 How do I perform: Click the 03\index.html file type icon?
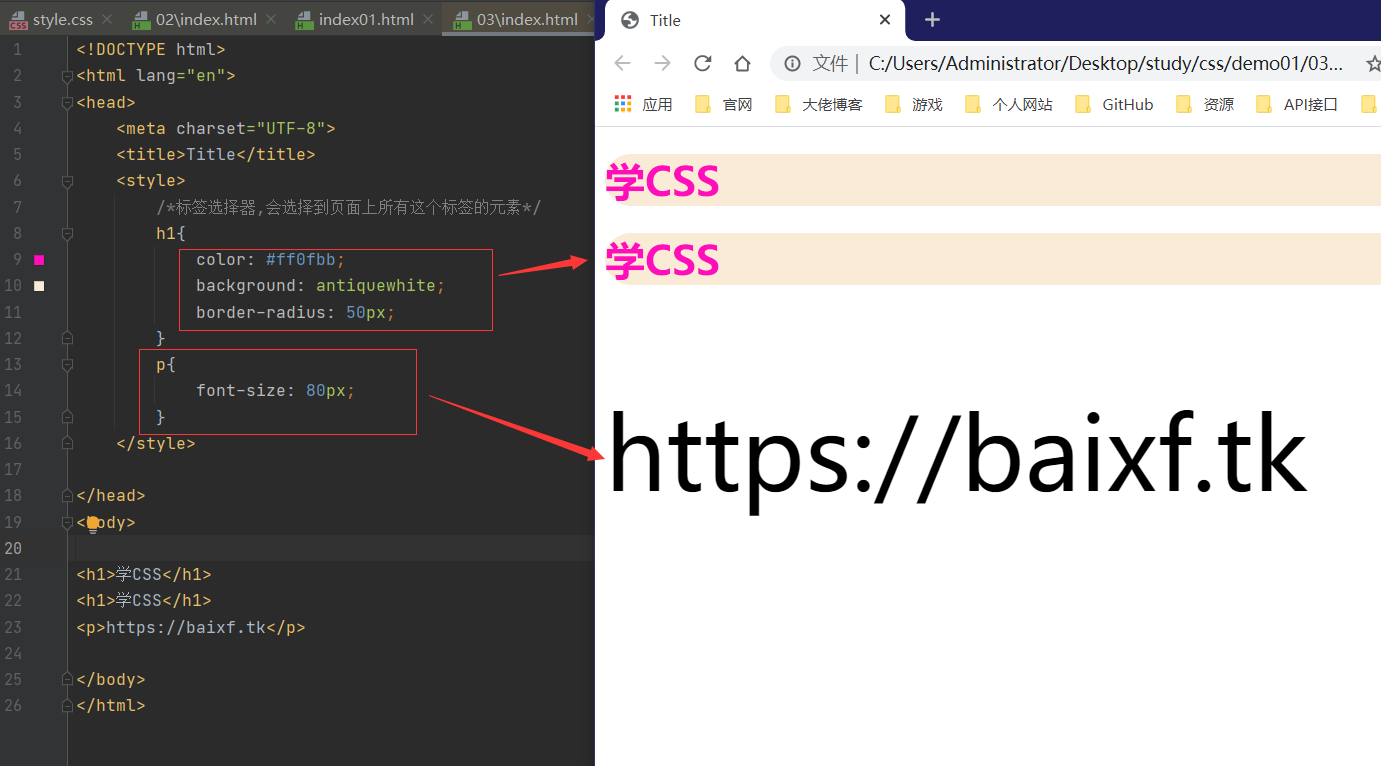(x=462, y=20)
